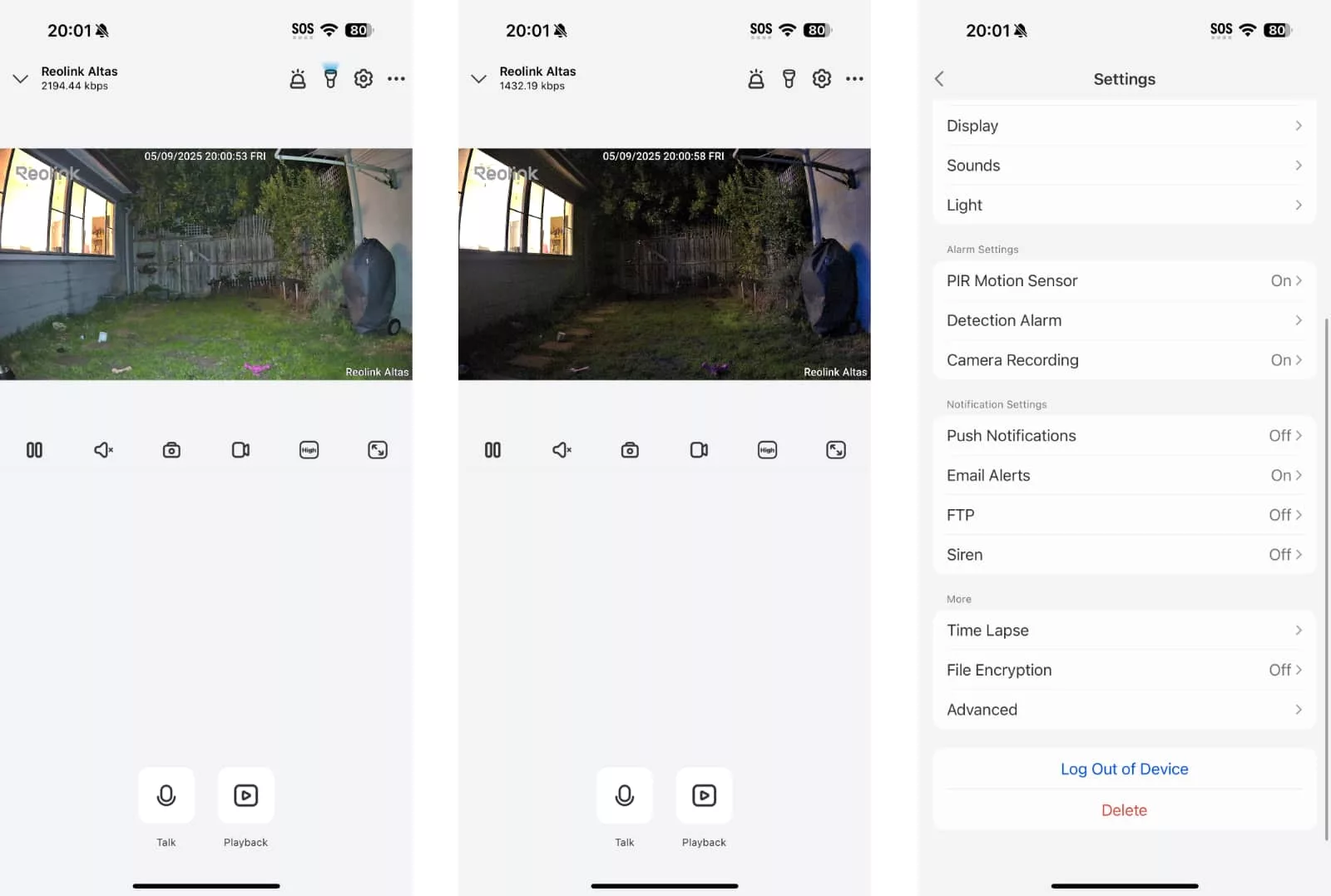Image resolution: width=1331 pixels, height=896 pixels.
Task: Start video recording below the 20:00:53 feed
Action: (x=240, y=450)
